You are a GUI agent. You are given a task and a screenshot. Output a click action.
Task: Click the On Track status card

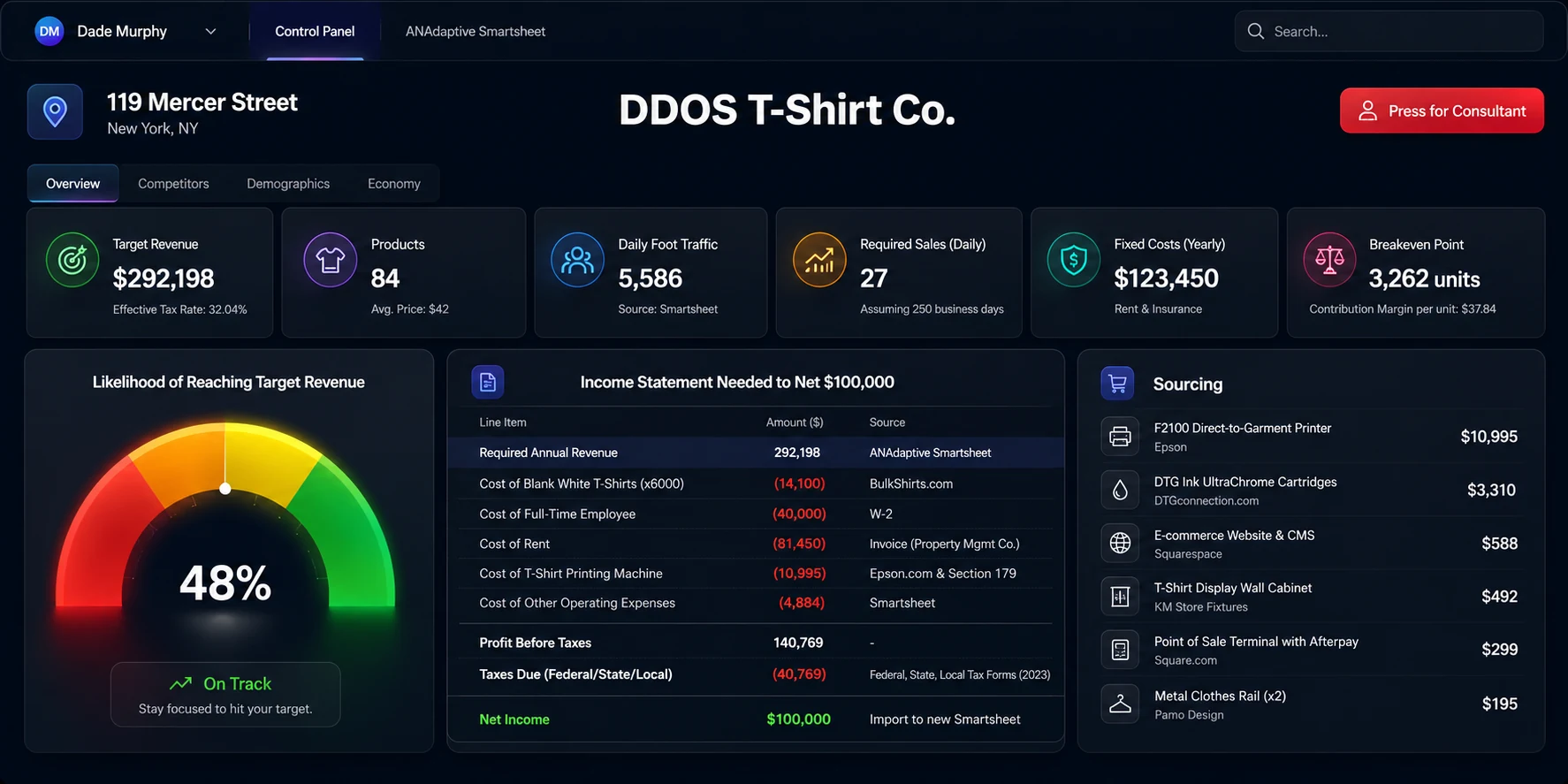point(225,695)
